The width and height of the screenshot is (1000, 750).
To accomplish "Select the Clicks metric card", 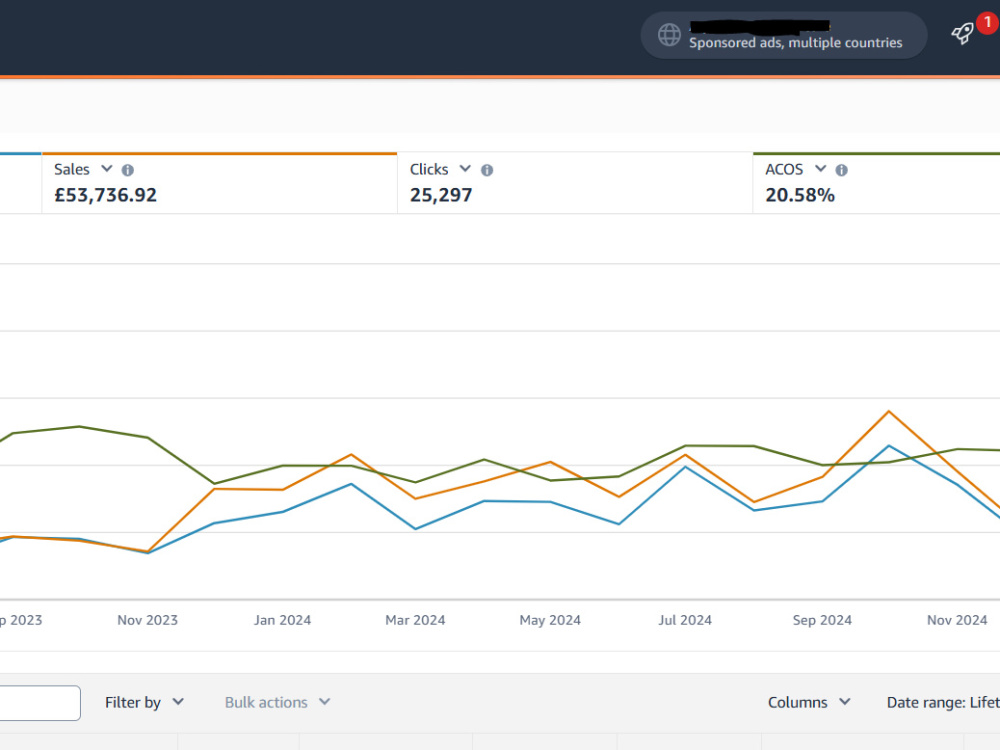I will (x=575, y=183).
